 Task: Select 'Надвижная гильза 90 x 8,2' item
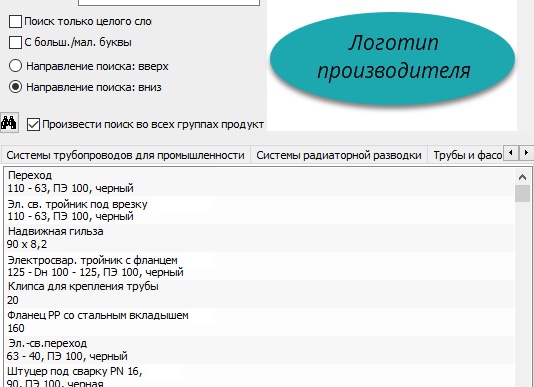(260, 238)
